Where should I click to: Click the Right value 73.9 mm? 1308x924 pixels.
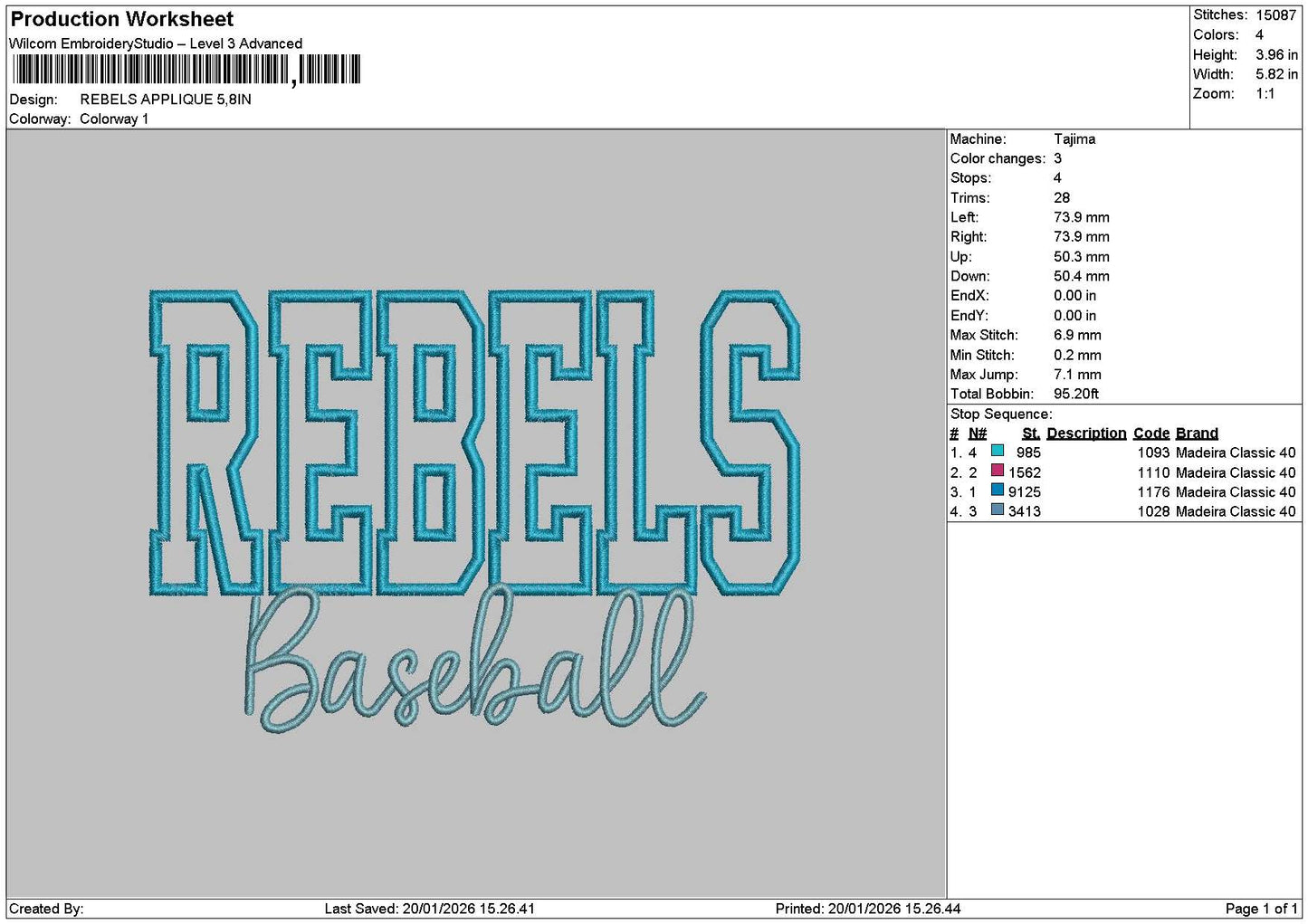tap(1082, 237)
